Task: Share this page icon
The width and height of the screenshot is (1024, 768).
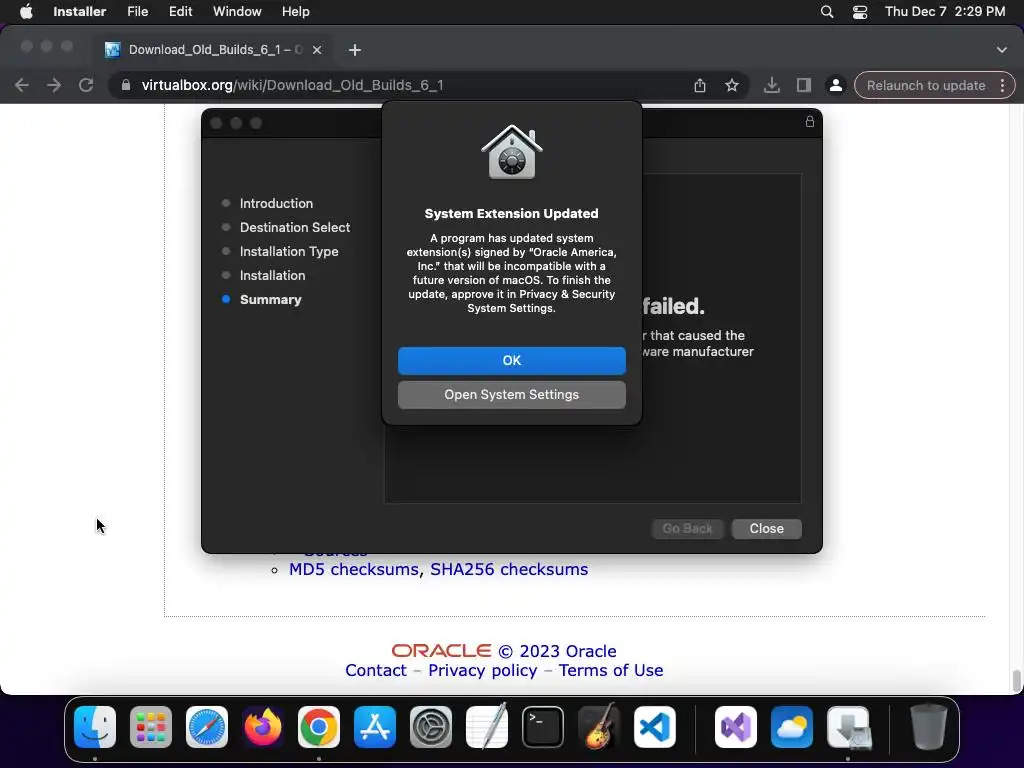Action: click(699, 85)
